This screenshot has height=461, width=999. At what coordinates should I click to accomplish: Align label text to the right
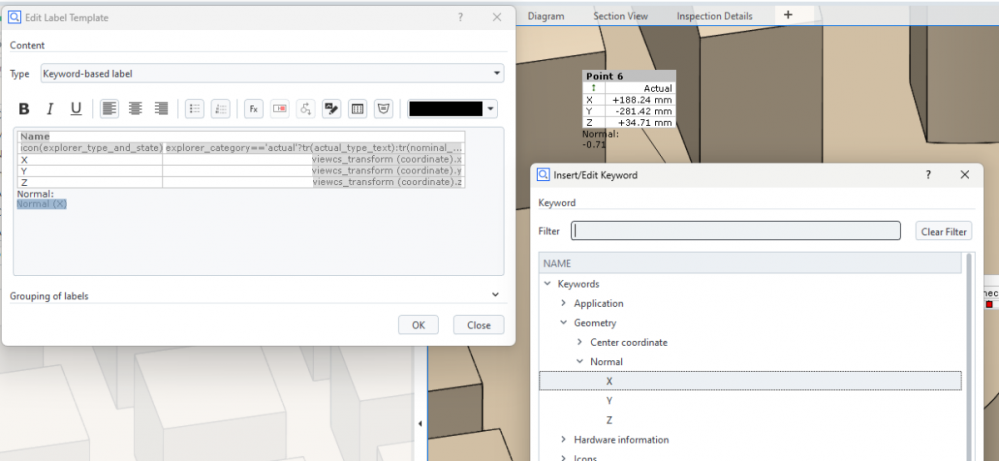coord(161,109)
